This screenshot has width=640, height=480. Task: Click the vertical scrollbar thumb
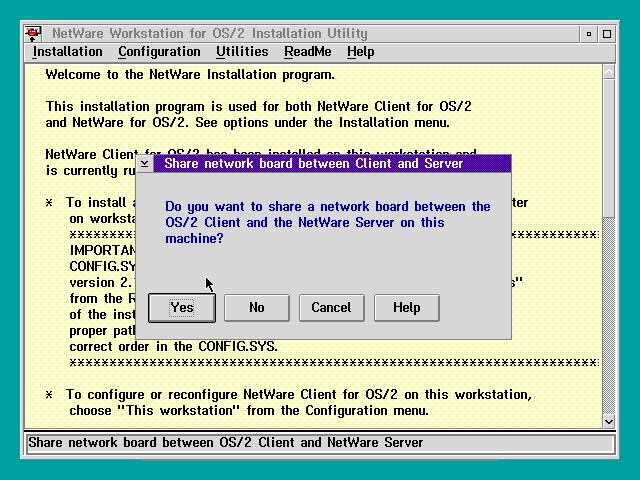pyautogui.click(x=609, y=149)
